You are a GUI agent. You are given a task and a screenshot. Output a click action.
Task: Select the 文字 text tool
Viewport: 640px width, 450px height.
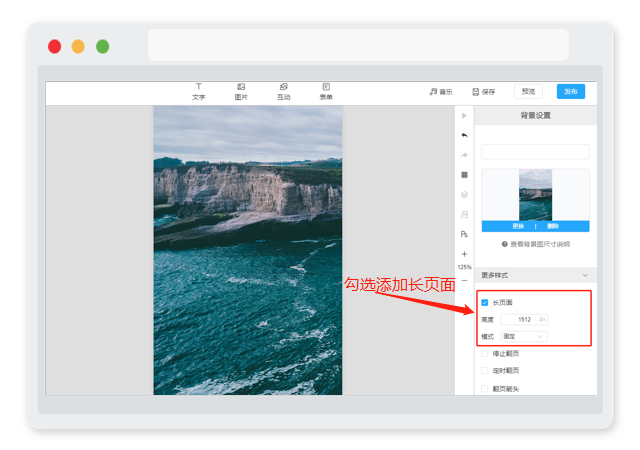(198, 91)
